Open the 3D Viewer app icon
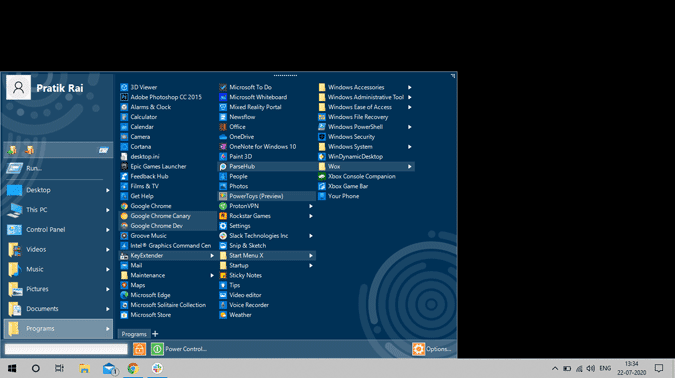 (x=124, y=87)
